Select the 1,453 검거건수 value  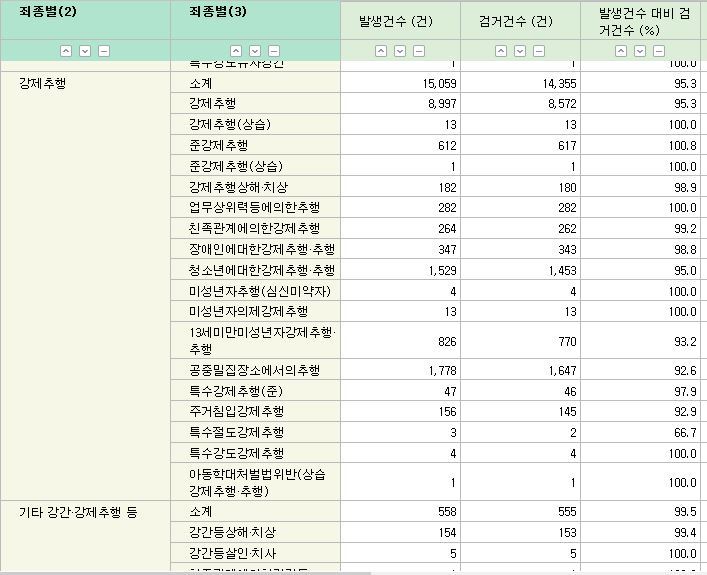tap(562, 271)
